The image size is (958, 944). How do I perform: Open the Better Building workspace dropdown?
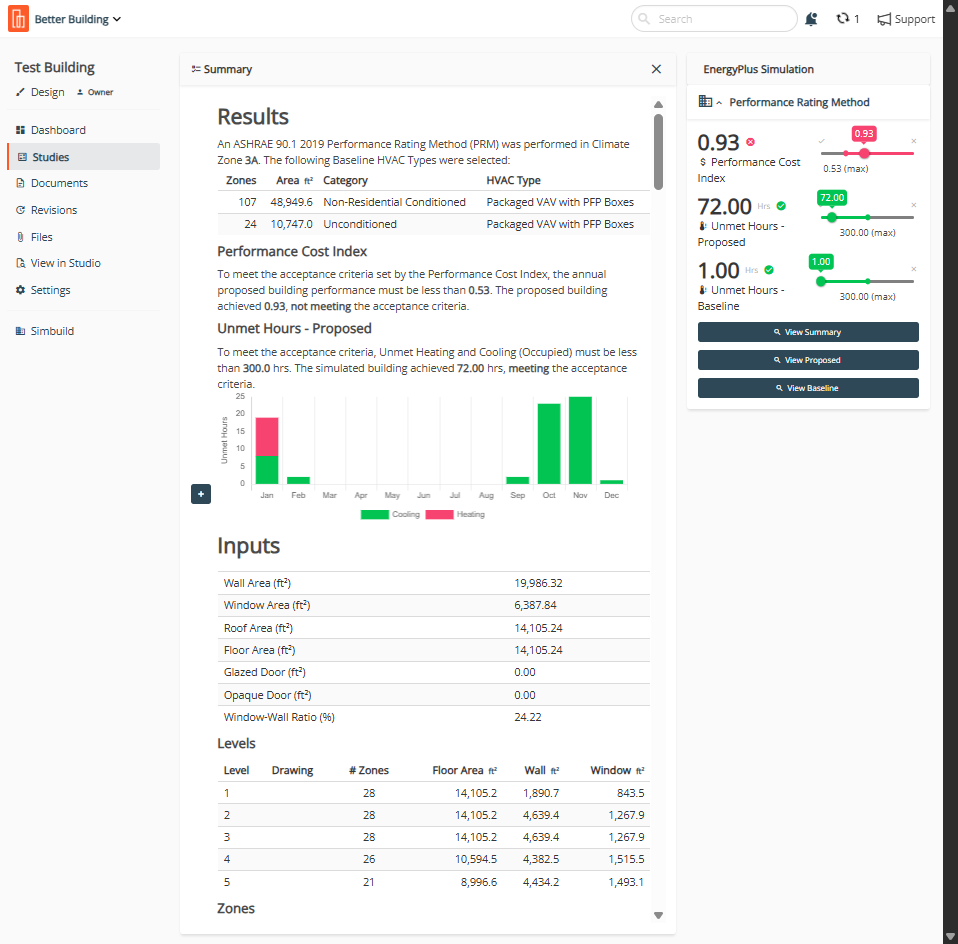pyautogui.click(x=78, y=19)
